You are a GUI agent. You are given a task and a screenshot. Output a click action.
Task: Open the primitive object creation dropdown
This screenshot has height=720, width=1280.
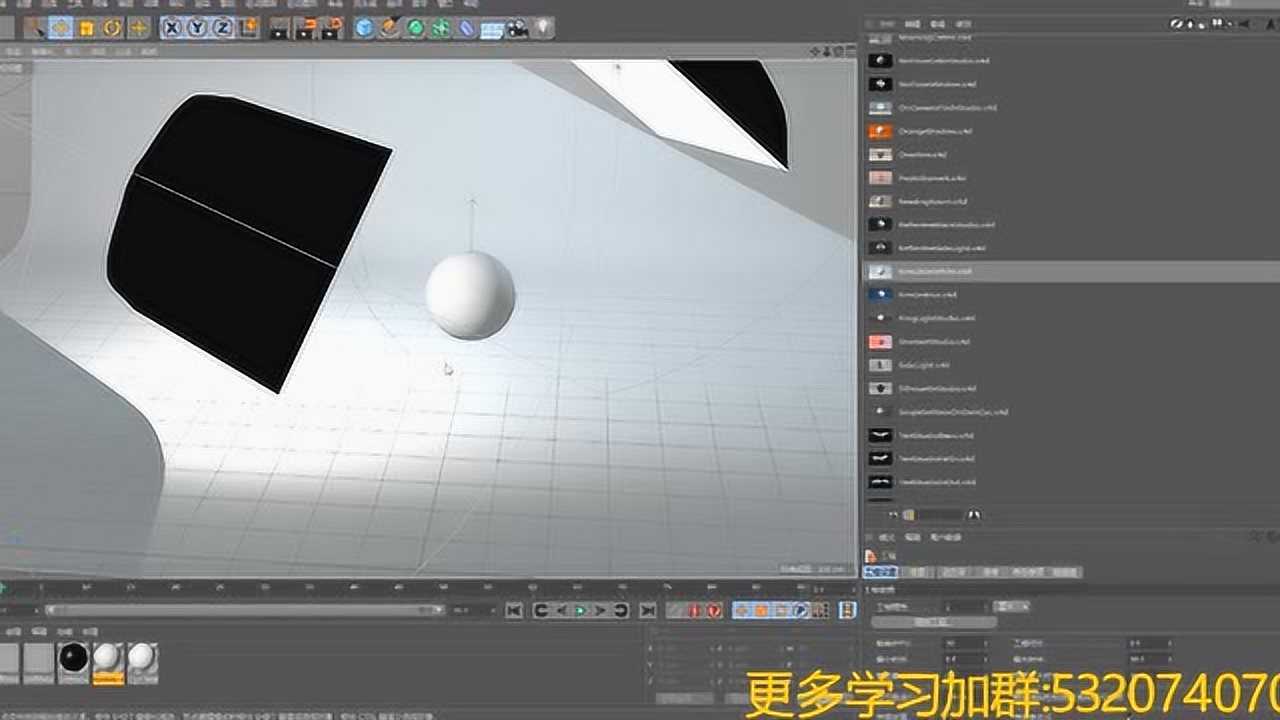click(x=363, y=29)
